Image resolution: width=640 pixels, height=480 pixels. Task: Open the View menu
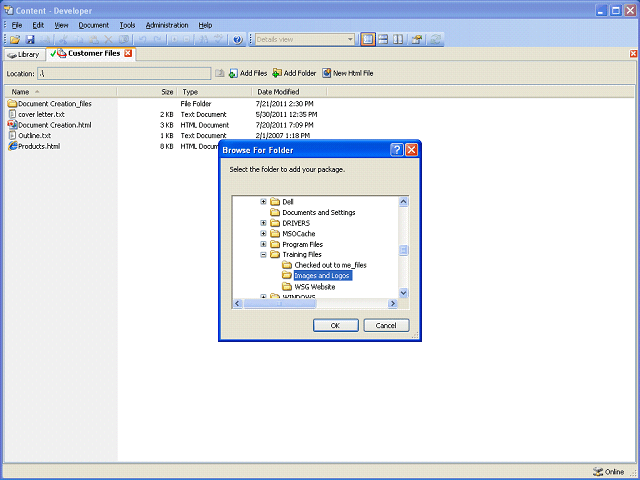click(x=61, y=25)
